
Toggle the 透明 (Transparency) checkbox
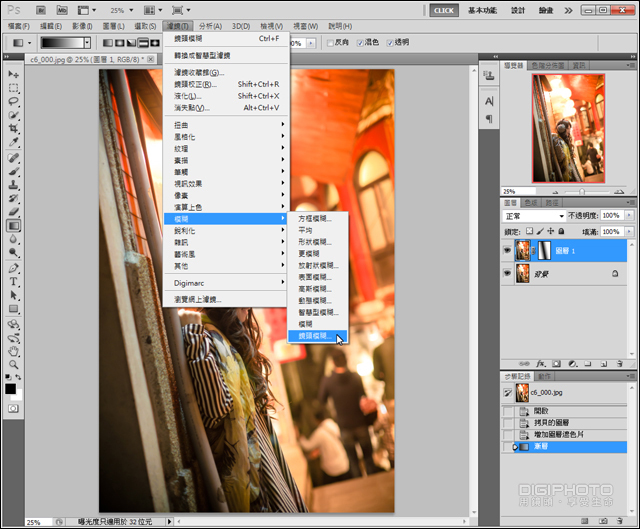point(390,43)
